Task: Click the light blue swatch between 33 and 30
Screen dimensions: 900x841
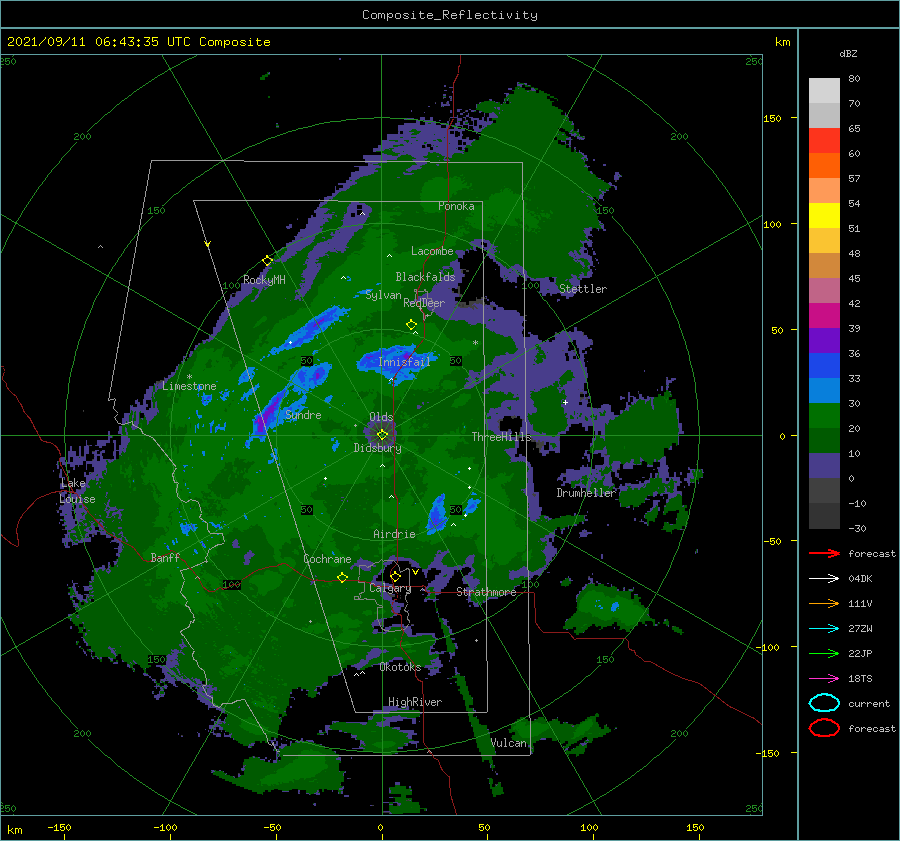Action: point(824,390)
